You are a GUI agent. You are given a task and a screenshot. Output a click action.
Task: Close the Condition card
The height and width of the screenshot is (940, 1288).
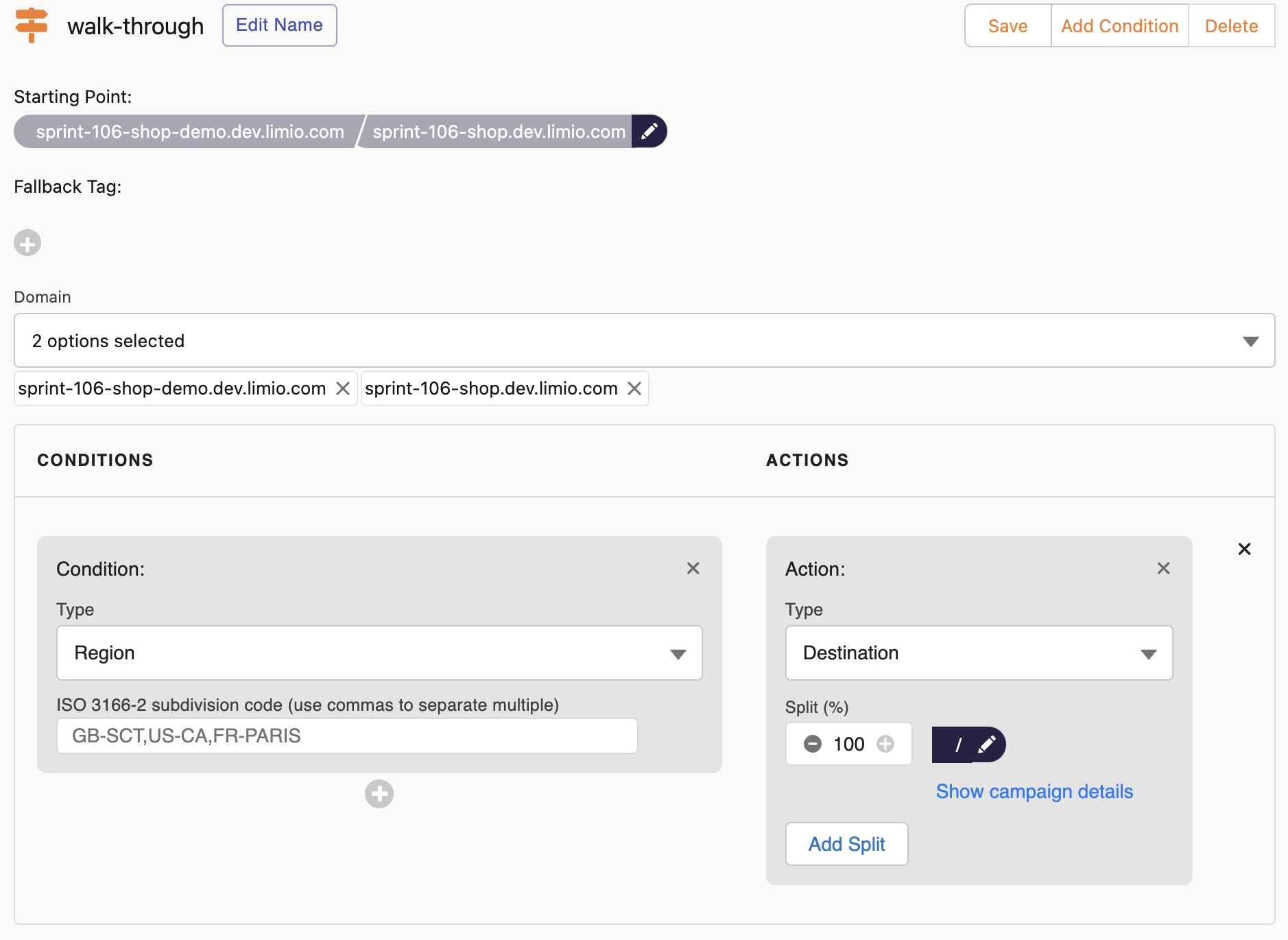click(693, 568)
